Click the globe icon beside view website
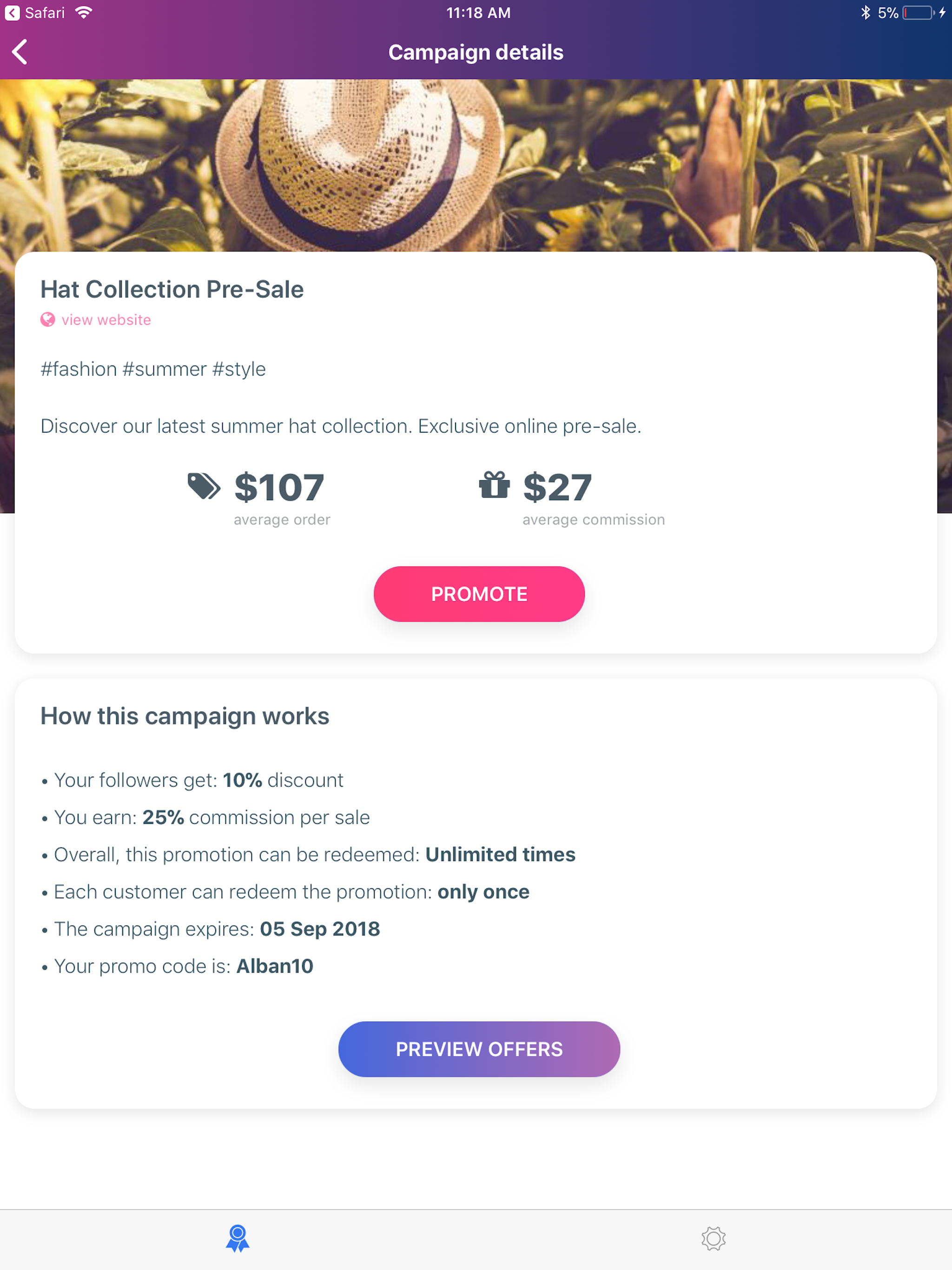Image resolution: width=952 pixels, height=1270 pixels. pos(48,320)
